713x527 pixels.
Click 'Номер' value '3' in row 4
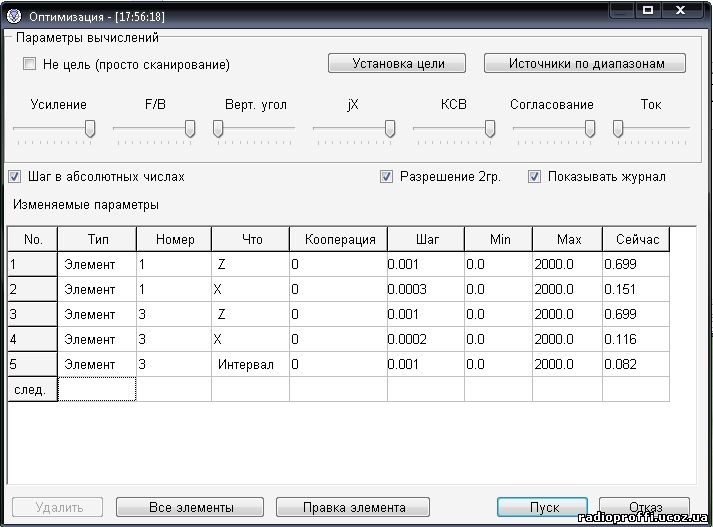click(174, 339)
